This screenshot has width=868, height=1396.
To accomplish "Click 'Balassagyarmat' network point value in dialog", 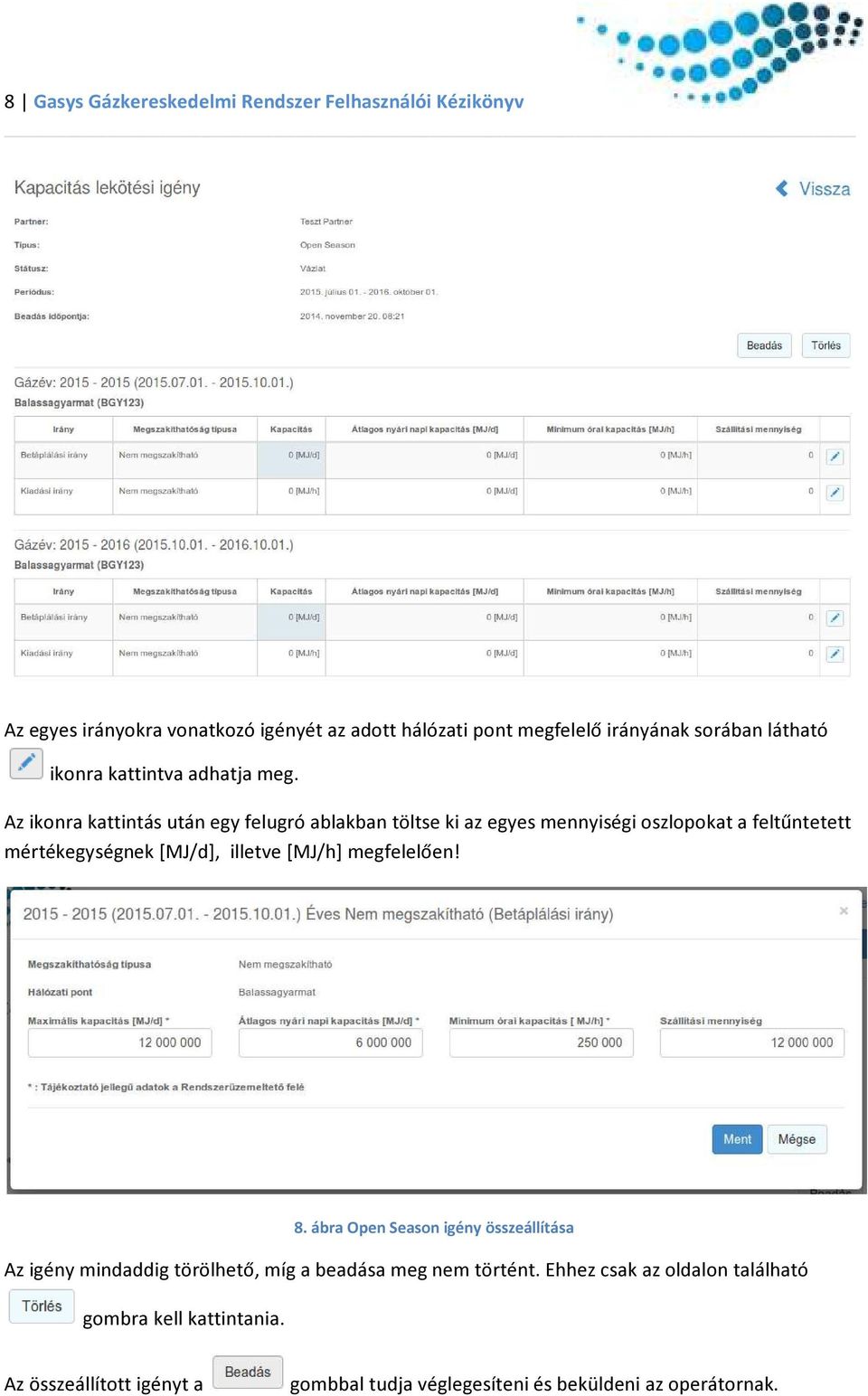I will pyautogui.click(x=277, y=992).
